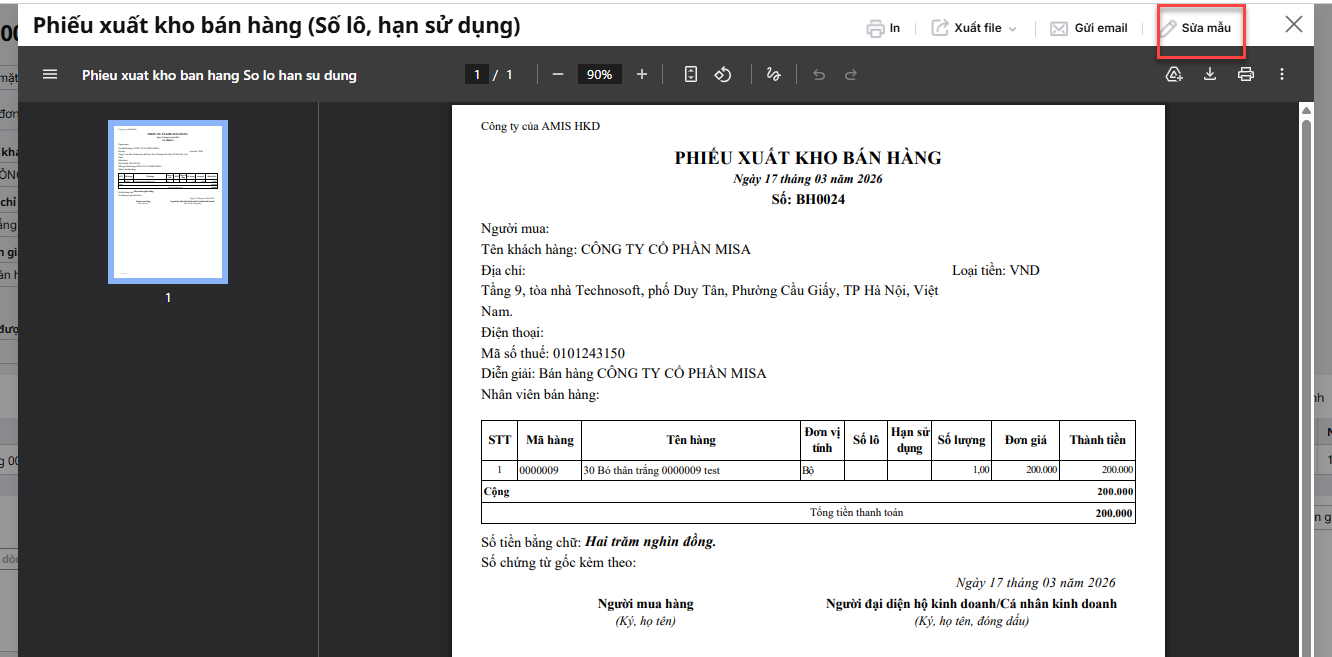The image size is (1332, 657).
Task: Click the page number input field
Action: [x=478, y=75]
